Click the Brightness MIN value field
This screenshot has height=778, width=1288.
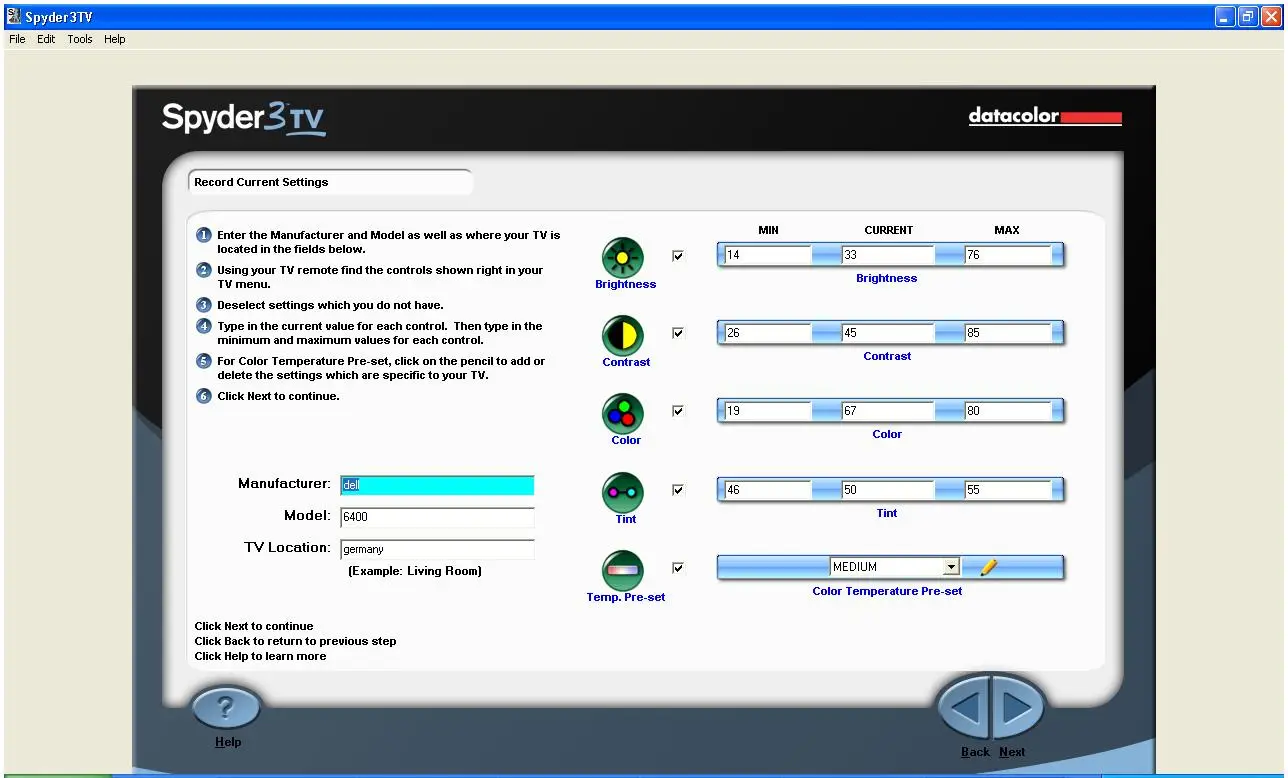click(767, 255)
